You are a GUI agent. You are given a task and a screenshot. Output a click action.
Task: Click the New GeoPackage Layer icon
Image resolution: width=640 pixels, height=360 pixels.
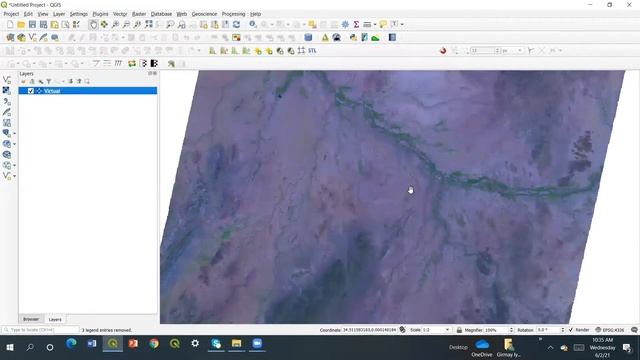21,38
